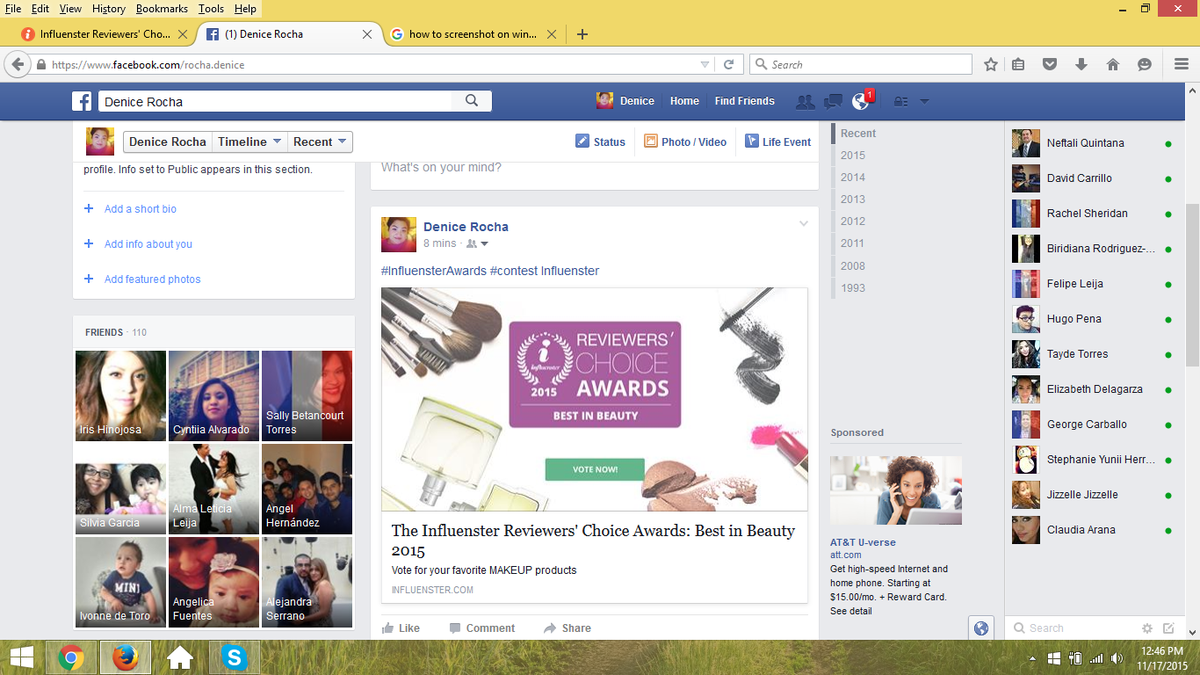The height and width of the screenshot is (675, 1200).
Task: Open a new tab with plus button
Action: [x=582, y=34]
